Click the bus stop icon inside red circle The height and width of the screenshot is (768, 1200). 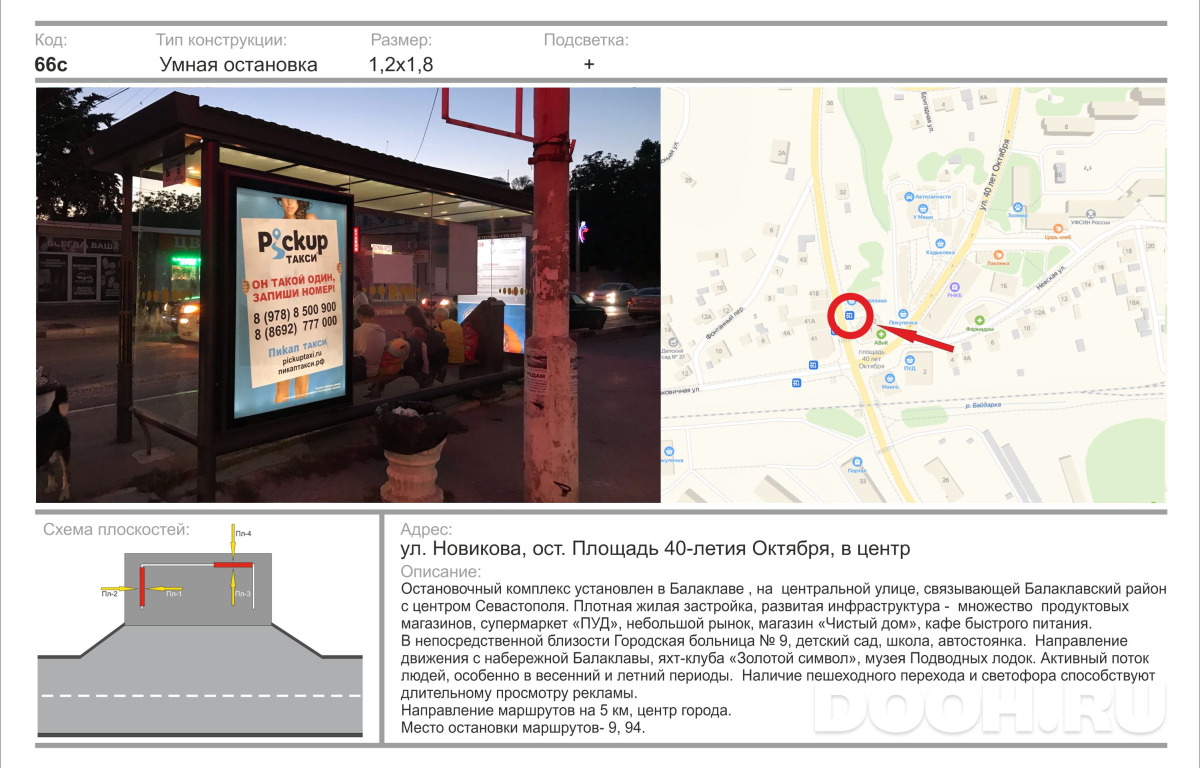coord(849,315)
